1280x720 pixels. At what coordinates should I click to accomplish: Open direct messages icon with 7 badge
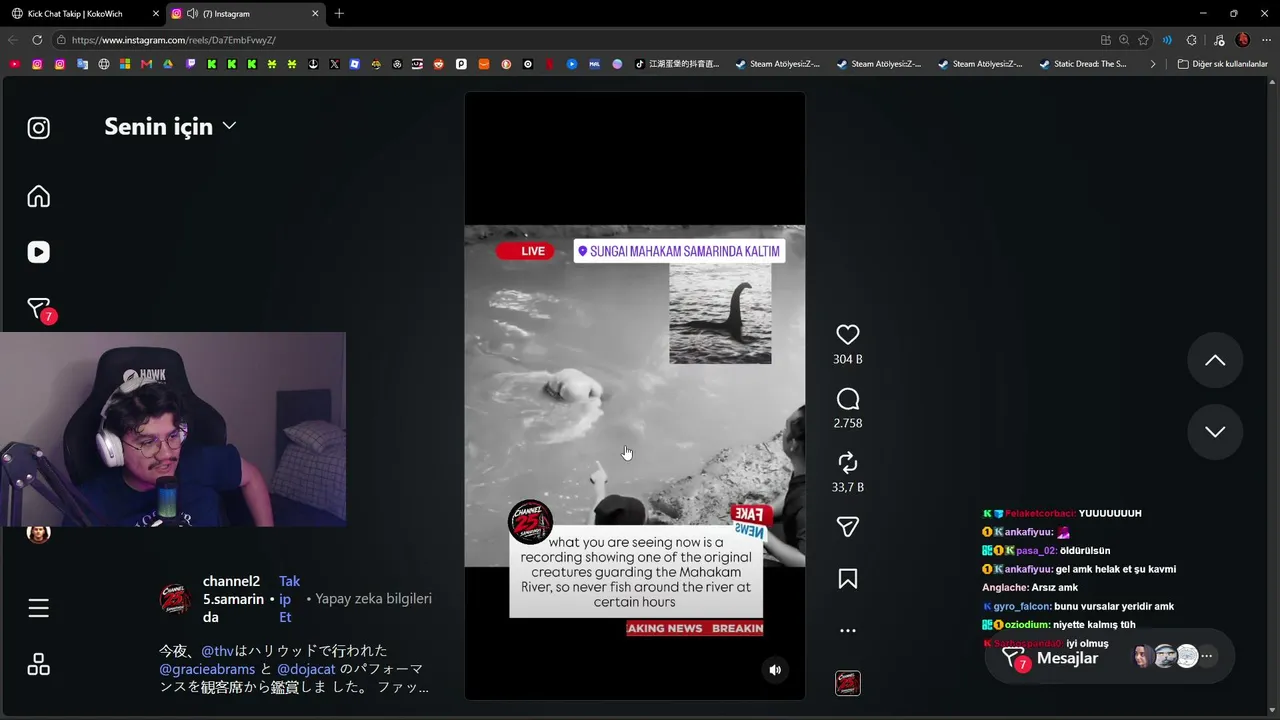coord(39,310)
